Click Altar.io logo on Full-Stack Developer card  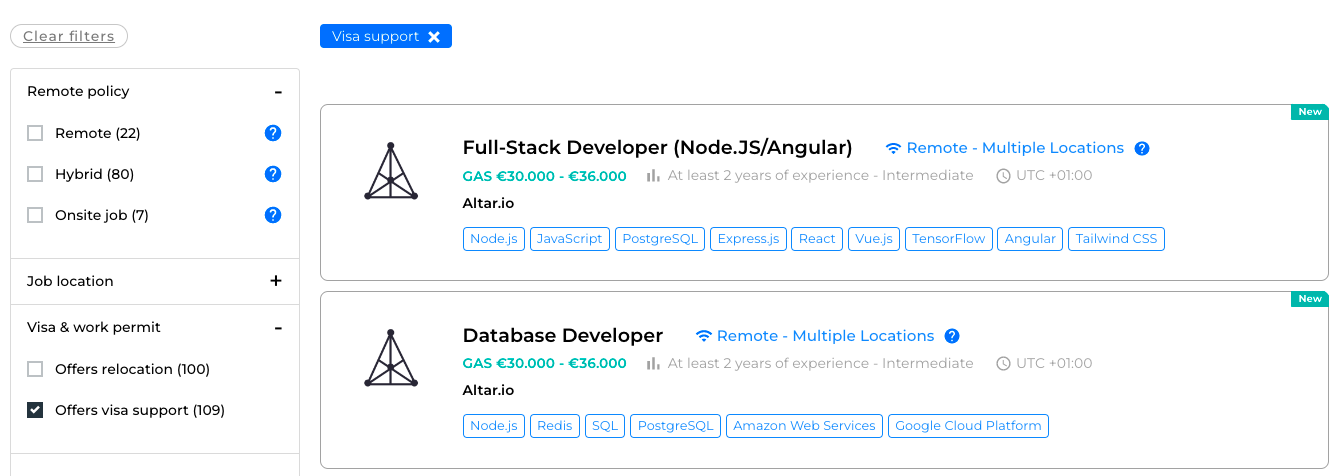pos(391,172)
